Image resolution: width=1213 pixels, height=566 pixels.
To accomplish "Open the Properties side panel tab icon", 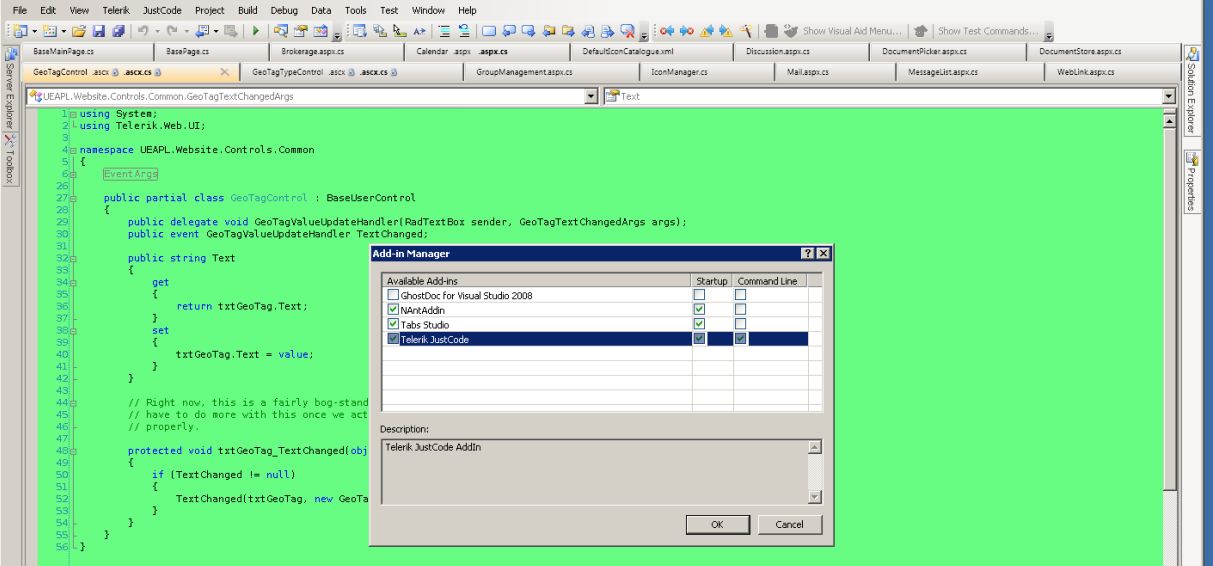I will click(x=1192, y=157).
